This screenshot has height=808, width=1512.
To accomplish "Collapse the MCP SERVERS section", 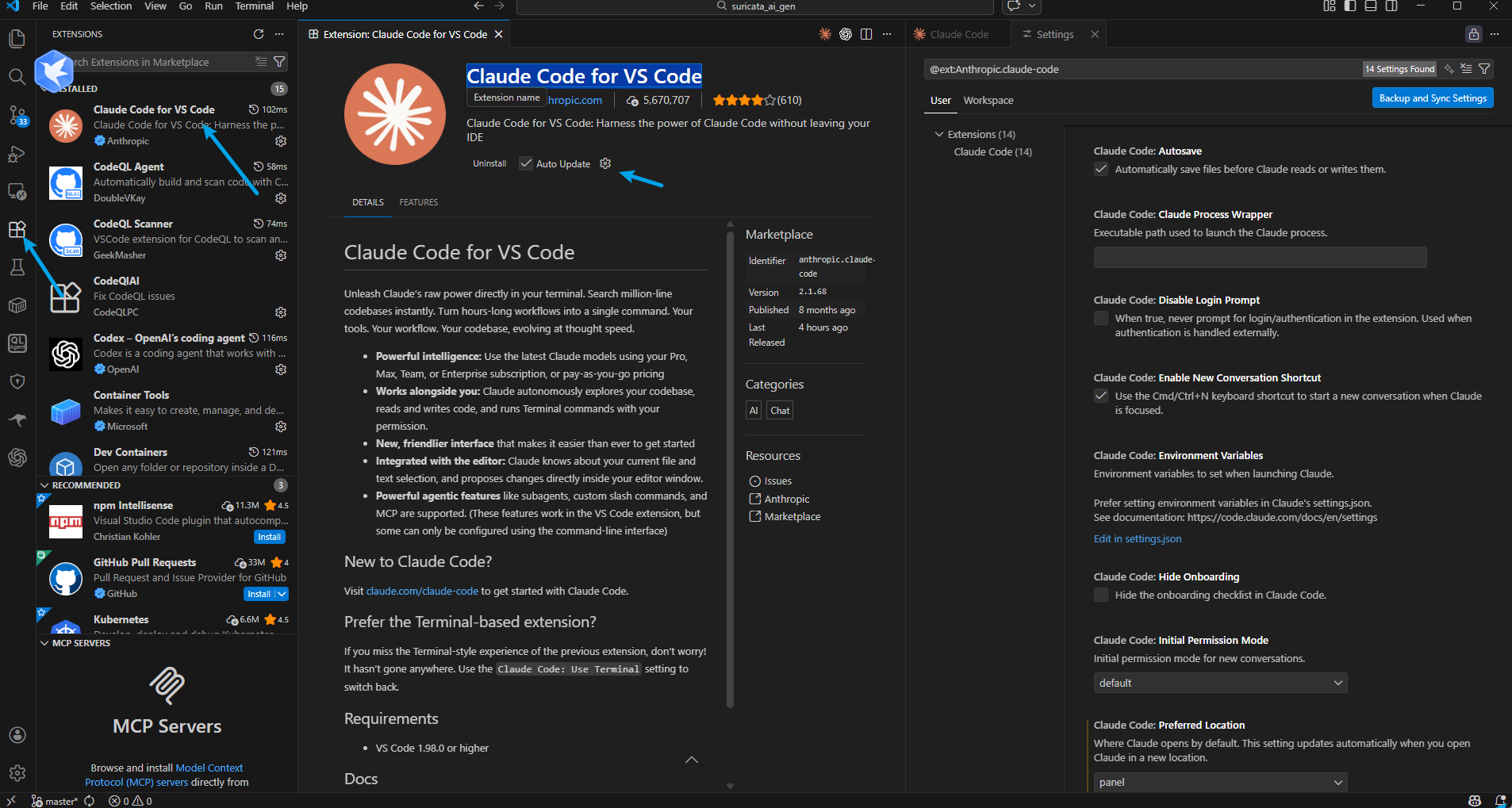I will 44,643.
